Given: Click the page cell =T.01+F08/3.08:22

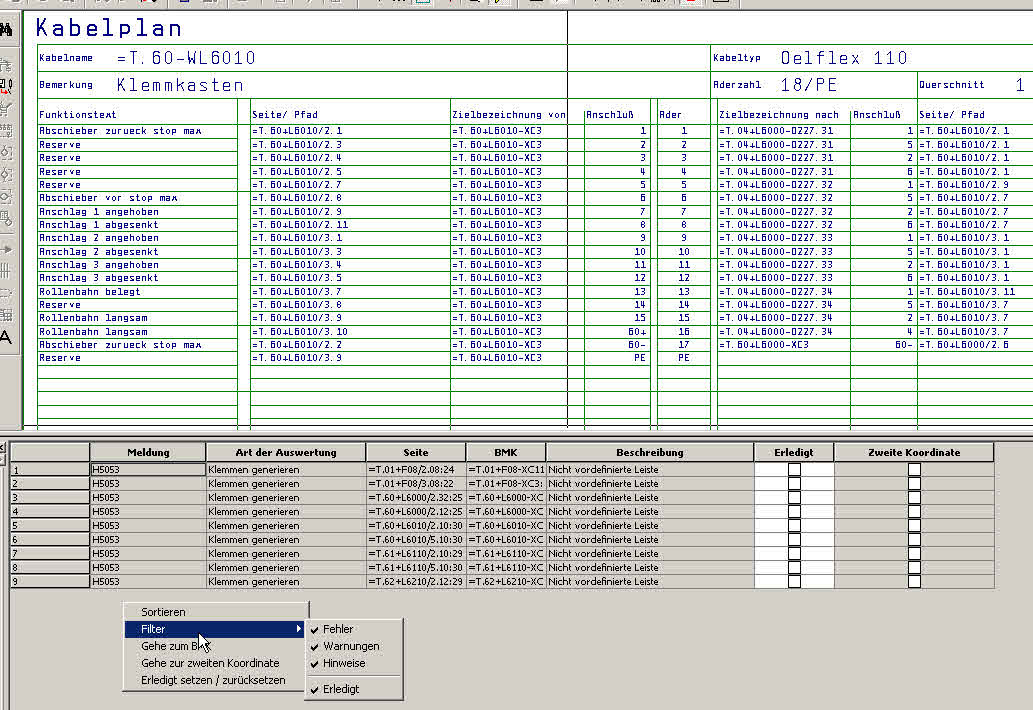Looking at the screenshot, I should pos(416,483).
